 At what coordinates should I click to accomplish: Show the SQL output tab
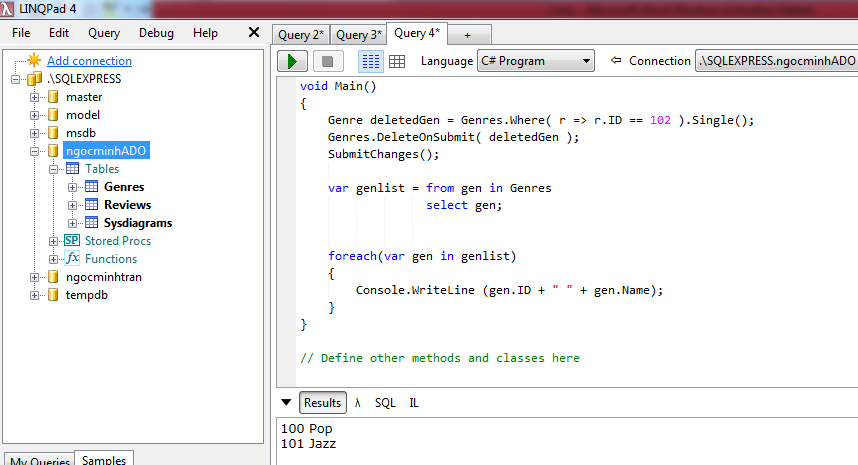[x=385, y=403]
